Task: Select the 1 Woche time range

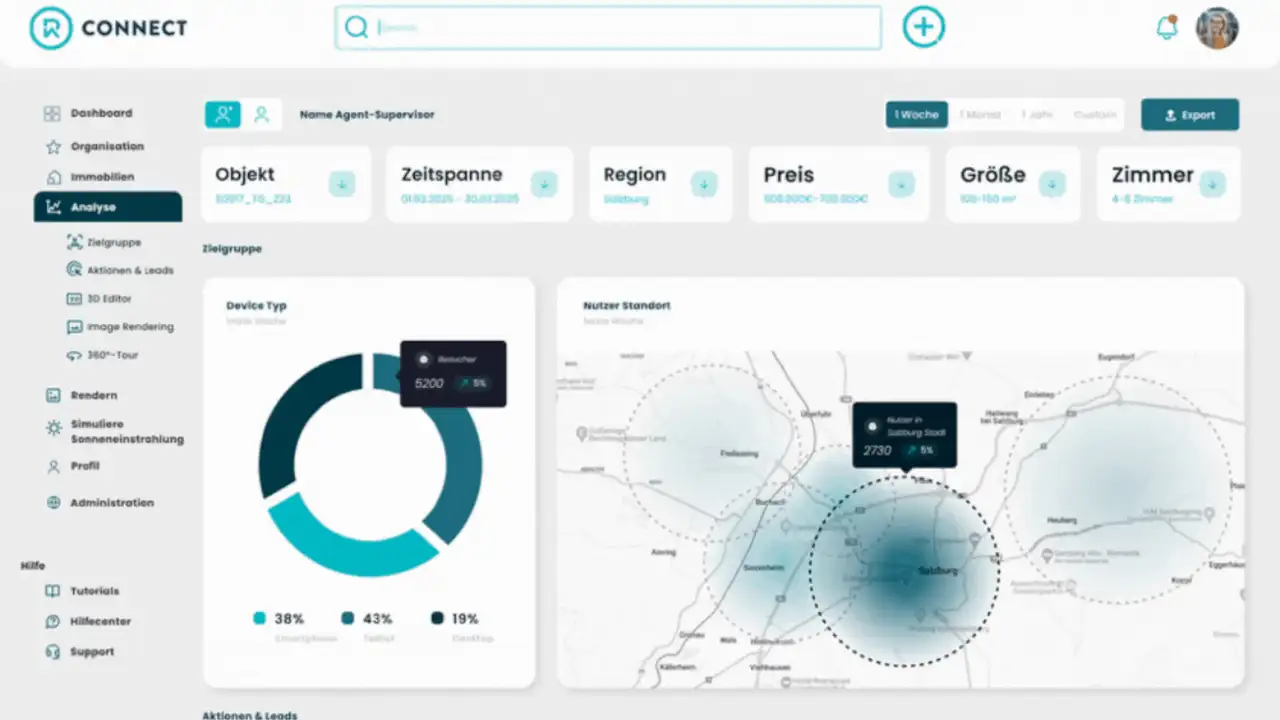Action: tap(917, 115)
